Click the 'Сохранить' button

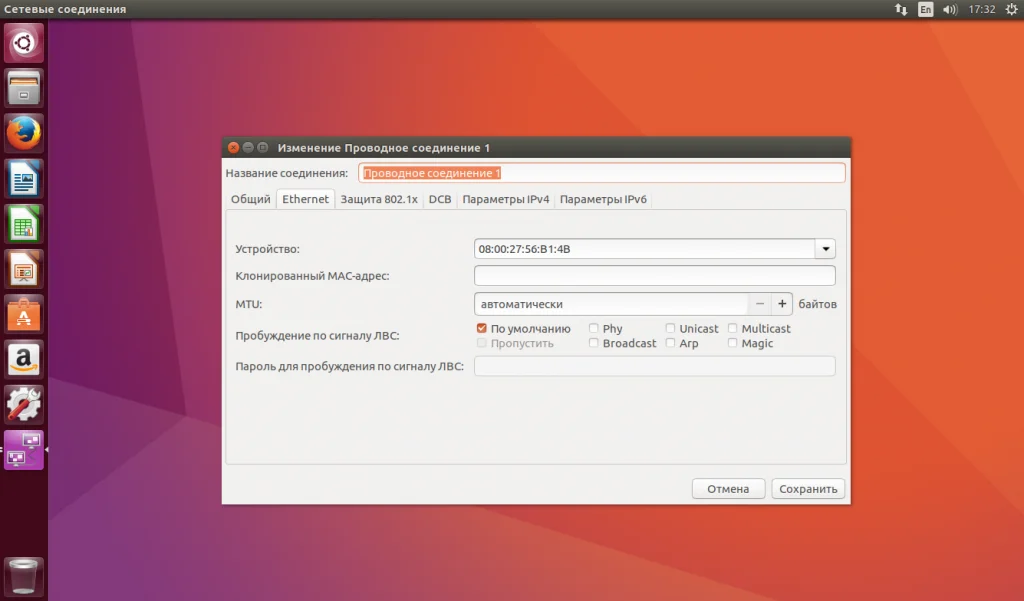[808, 489]
